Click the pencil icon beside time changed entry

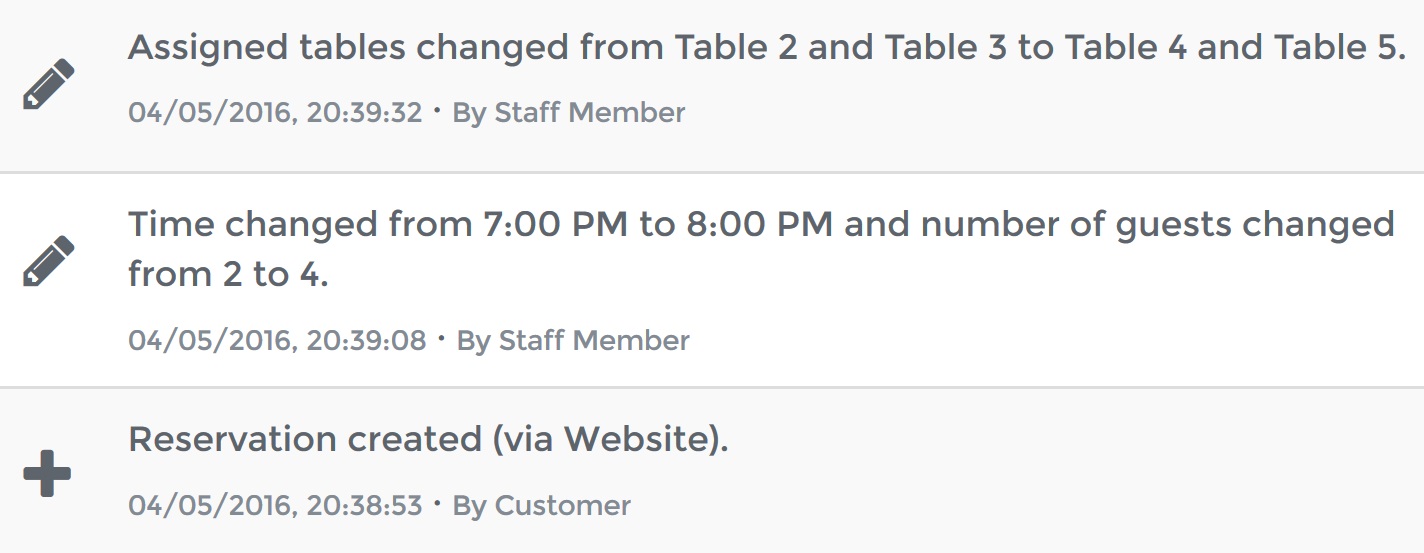pos(48,261)
